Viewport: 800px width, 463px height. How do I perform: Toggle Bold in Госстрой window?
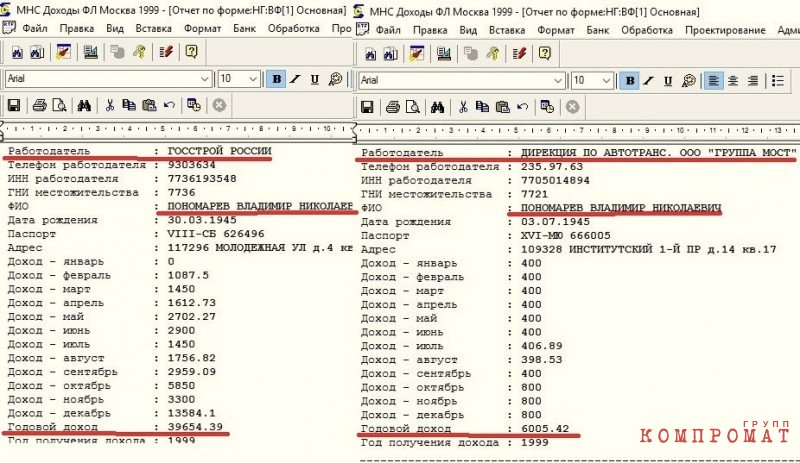[276, 79]
